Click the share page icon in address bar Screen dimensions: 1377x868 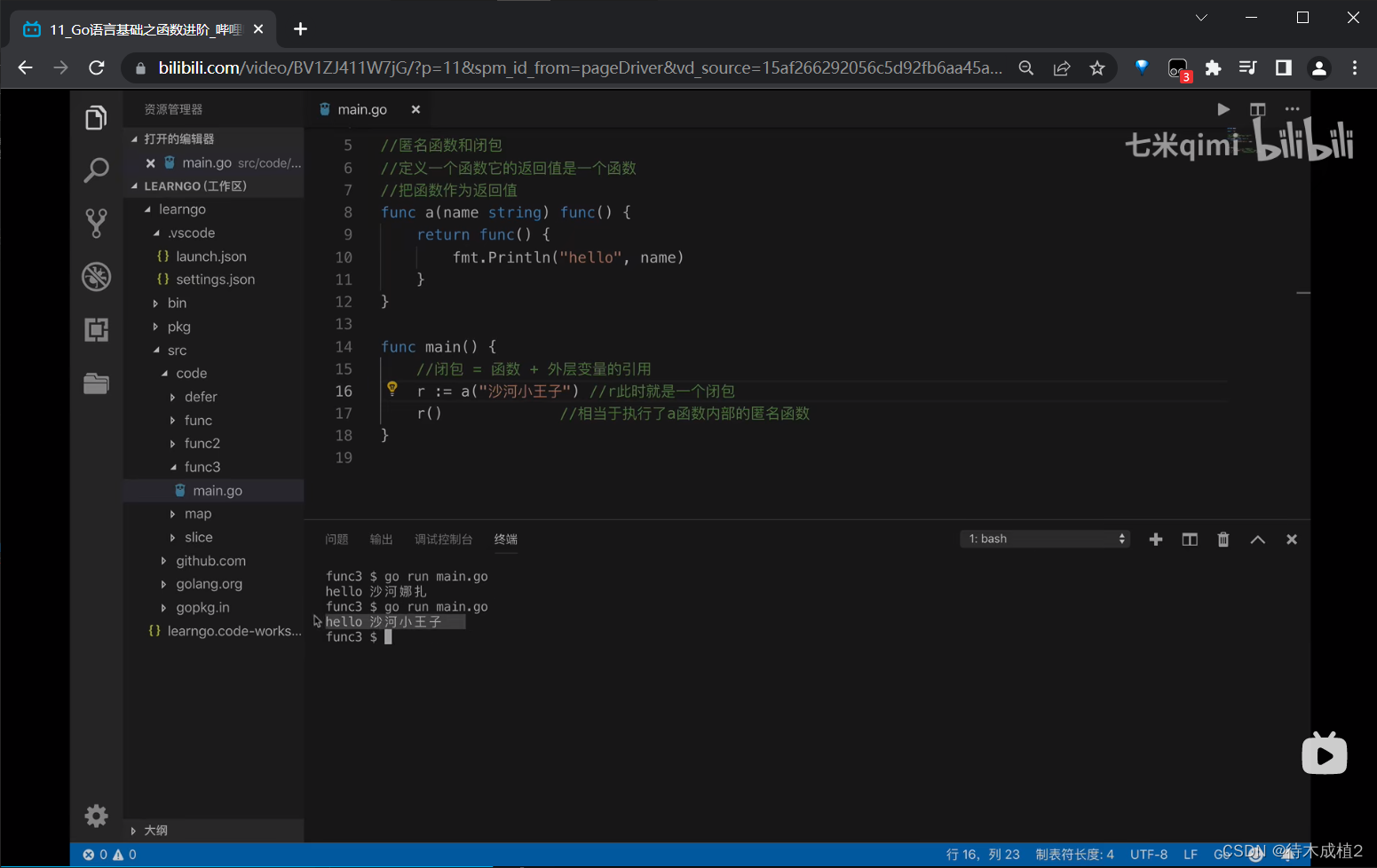click(1062, 68)
